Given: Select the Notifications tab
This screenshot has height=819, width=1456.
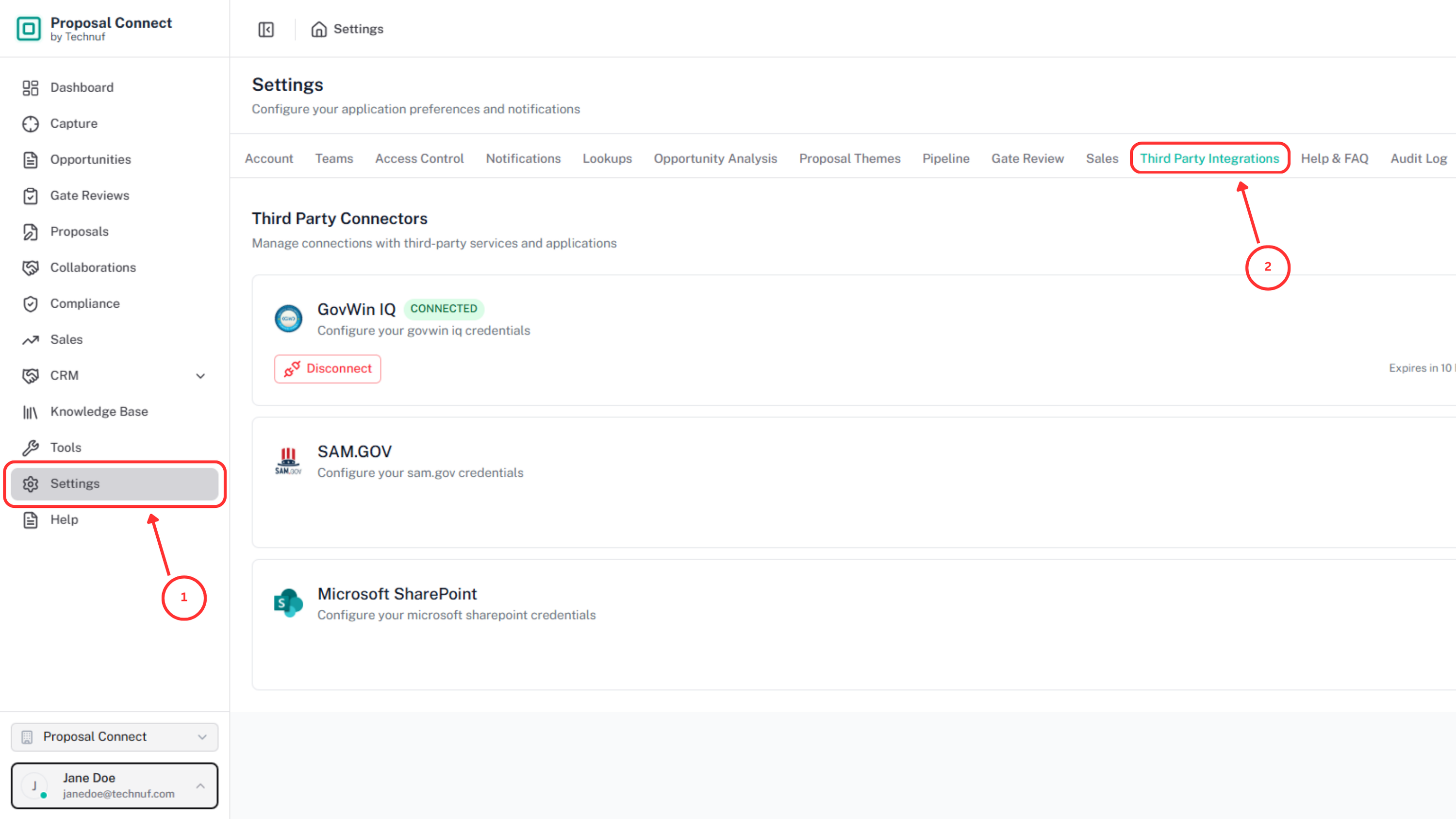Looking at the screenshot, I should (x=523, y=159).
